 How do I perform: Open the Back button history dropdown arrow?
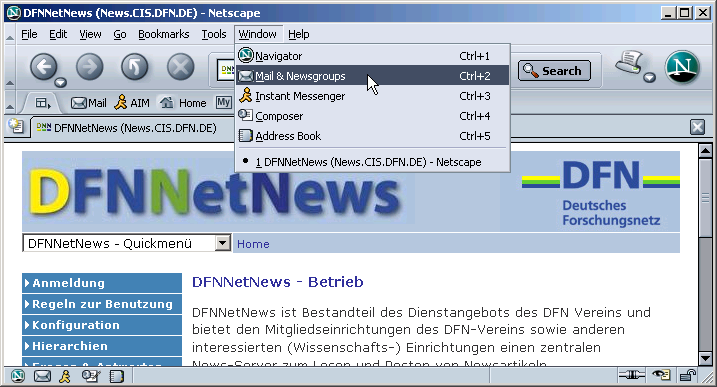(x=60, y=82)
